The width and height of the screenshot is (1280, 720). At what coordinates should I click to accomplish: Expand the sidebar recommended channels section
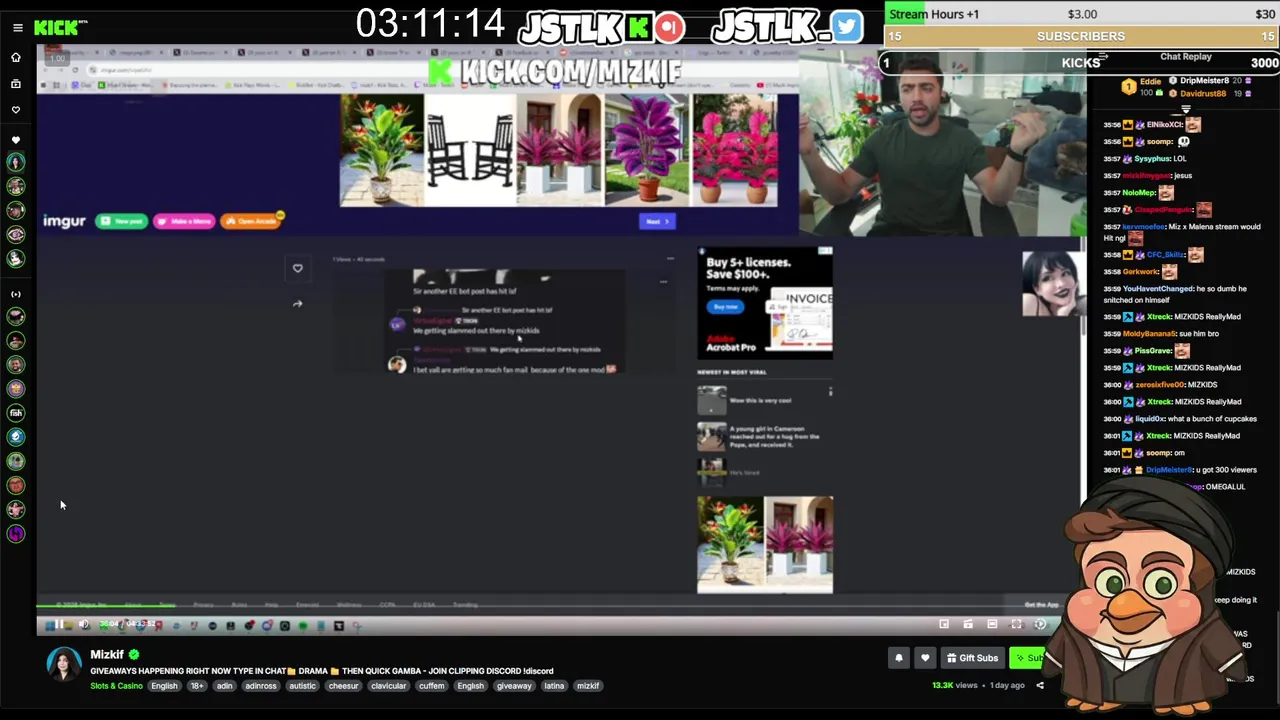[x=16, y=294]
